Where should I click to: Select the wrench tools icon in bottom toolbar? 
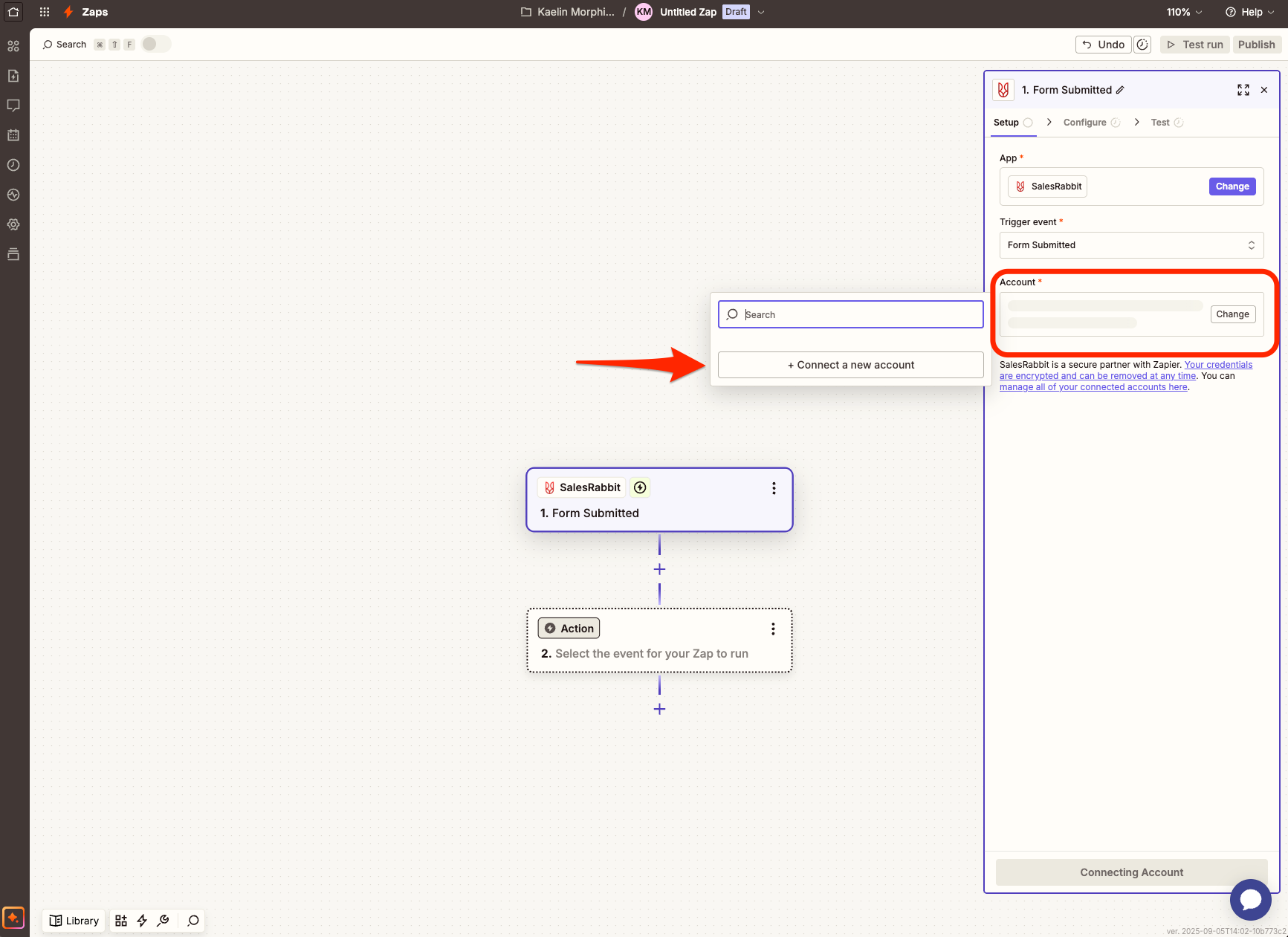[164, 920]
